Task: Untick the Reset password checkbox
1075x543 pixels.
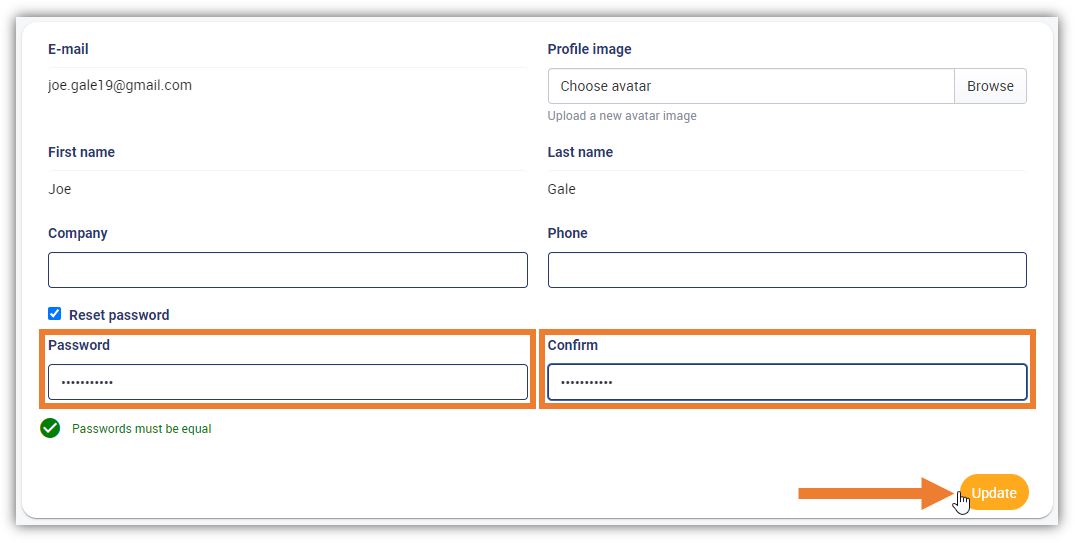Action: [54, 313]
